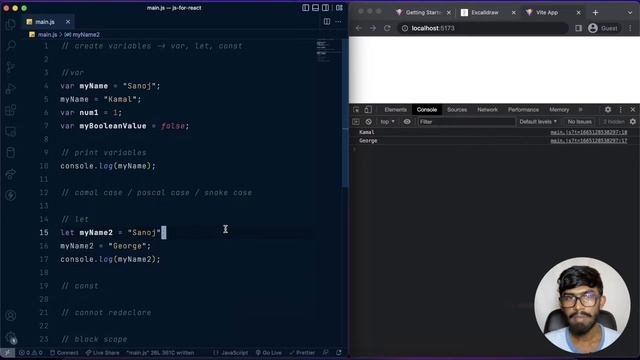The height and width of the screenshot is (360, 640).
Task: Click Prettier in the status bar
Action: (302, 353)
